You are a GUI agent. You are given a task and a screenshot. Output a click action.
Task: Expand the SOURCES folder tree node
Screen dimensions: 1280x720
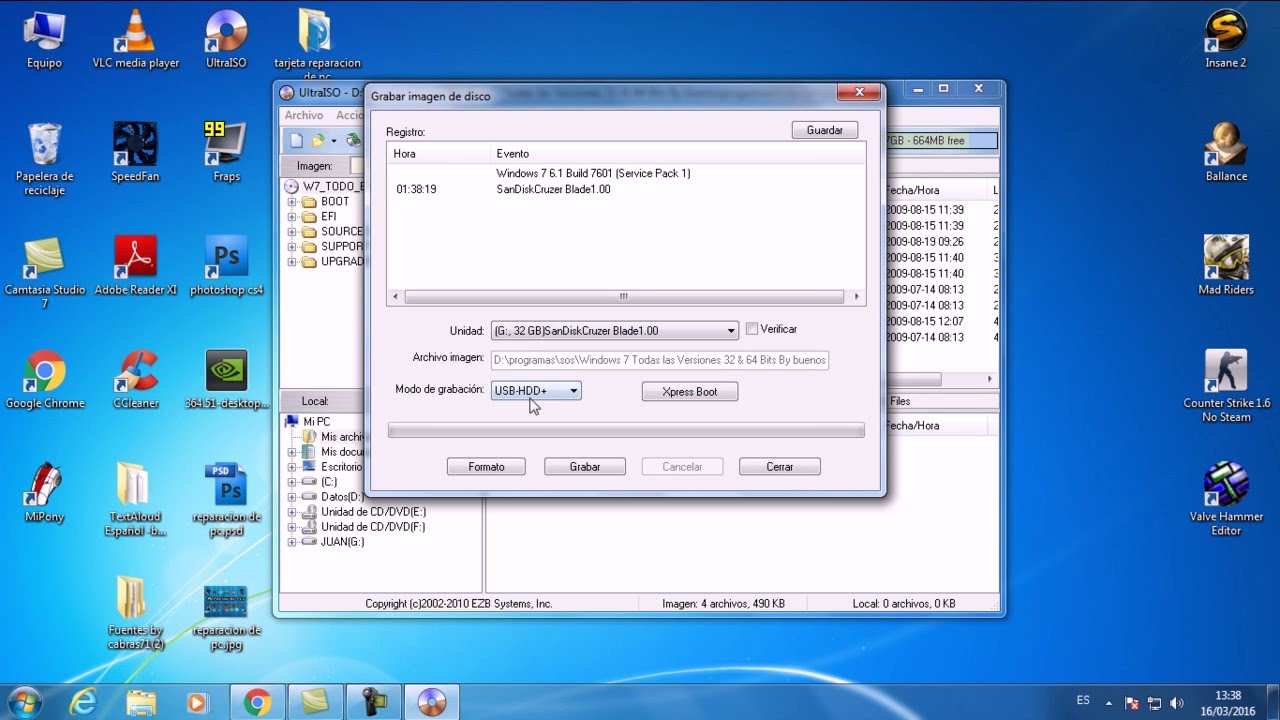(293, 232)
